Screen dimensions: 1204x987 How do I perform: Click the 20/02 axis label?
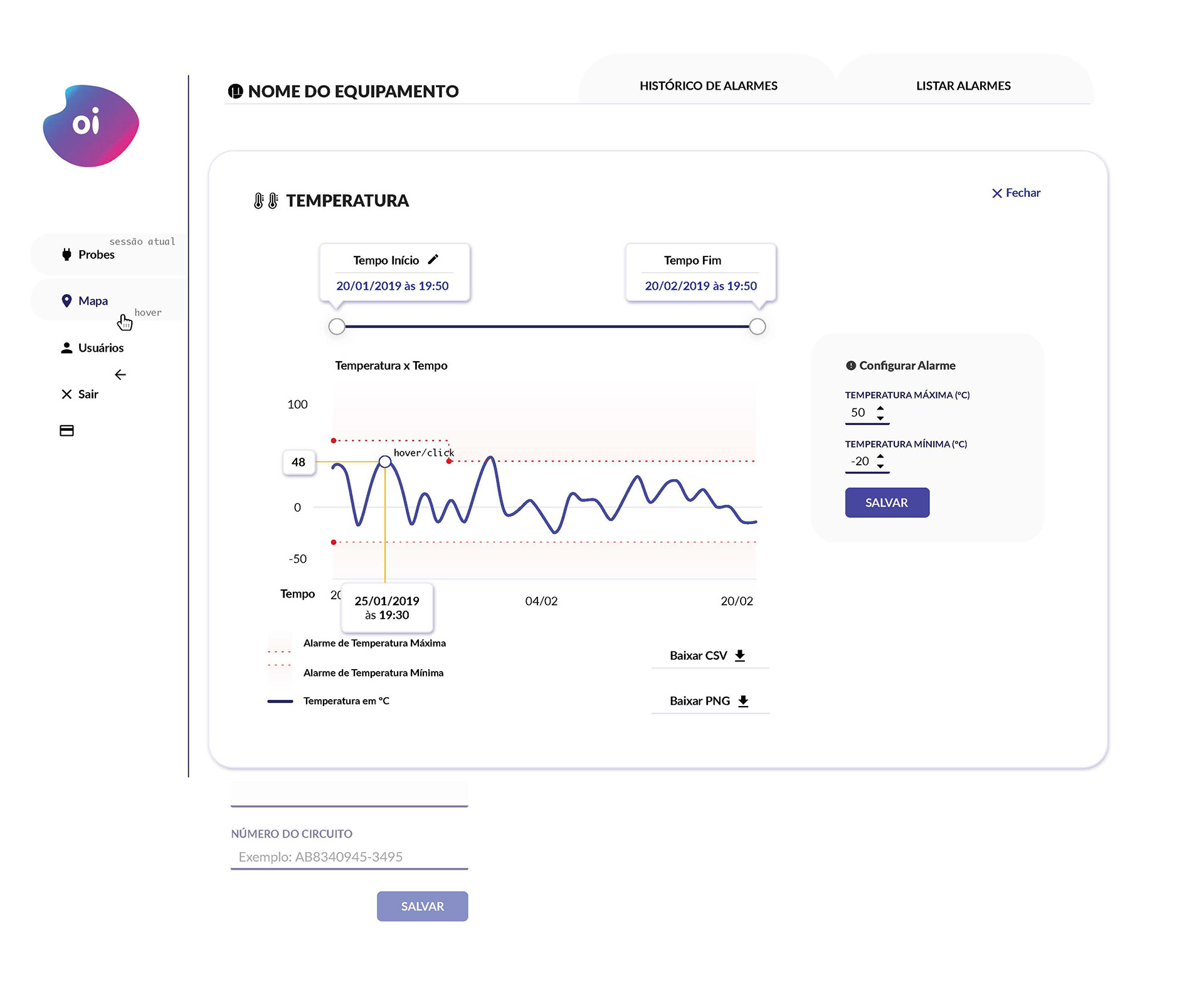pyautogui.click(x=737, y=601)
